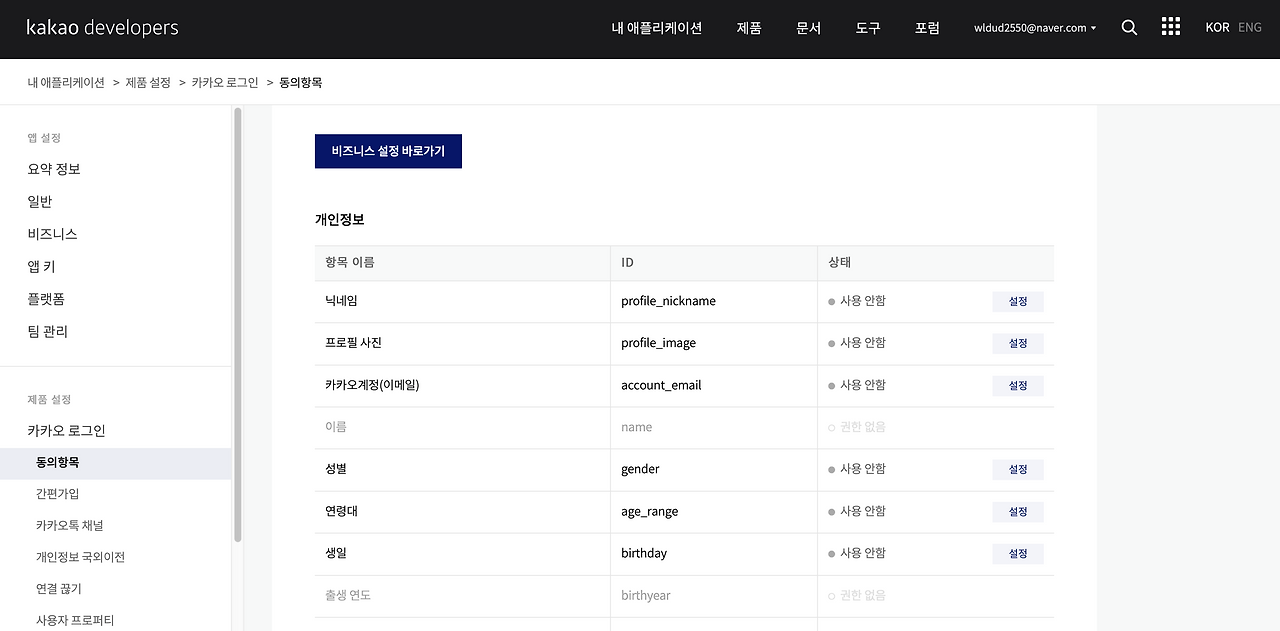Click 권한 없음 status in 이름 row
Screen dimensions: 1280x631
857,427
